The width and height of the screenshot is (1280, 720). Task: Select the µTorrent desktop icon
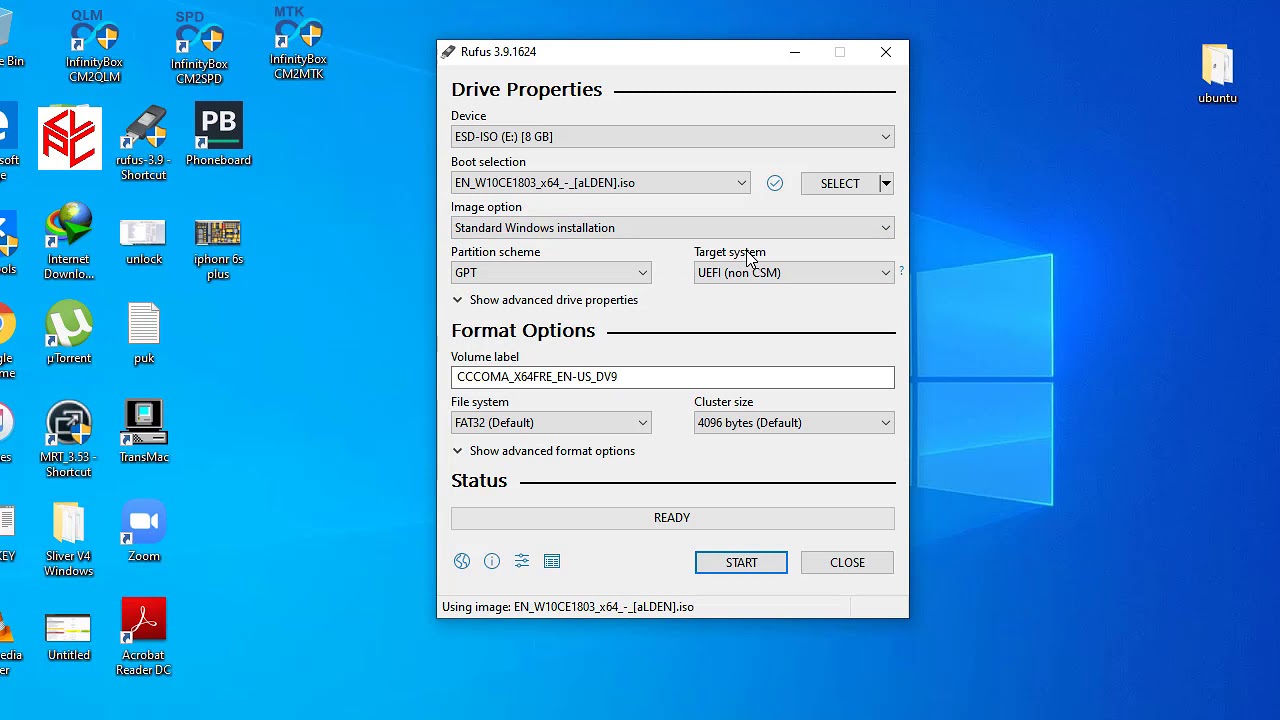pos(69,333)
